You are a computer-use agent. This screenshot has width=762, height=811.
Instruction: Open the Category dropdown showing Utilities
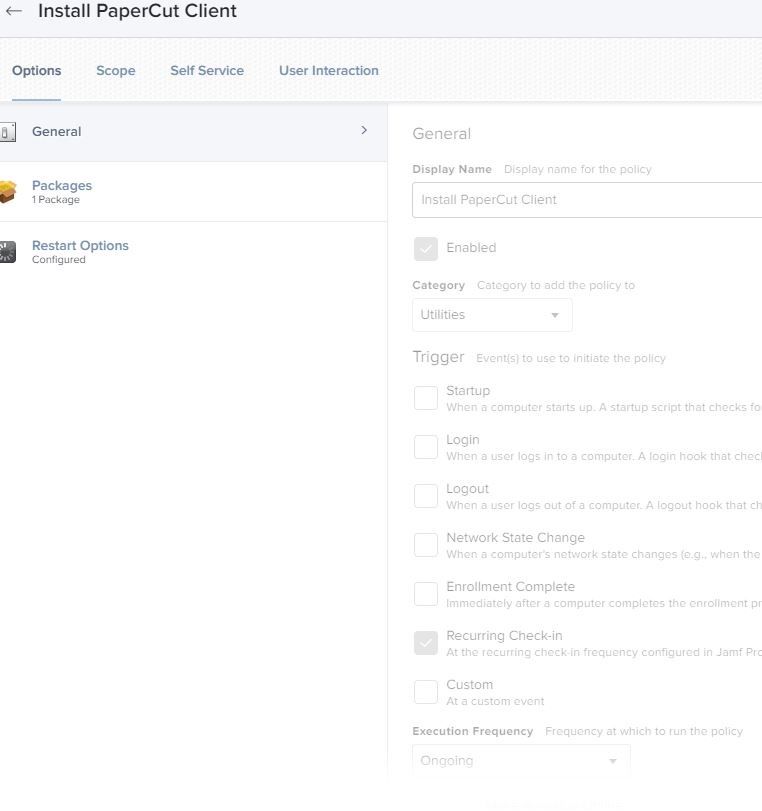click(492, 315)
